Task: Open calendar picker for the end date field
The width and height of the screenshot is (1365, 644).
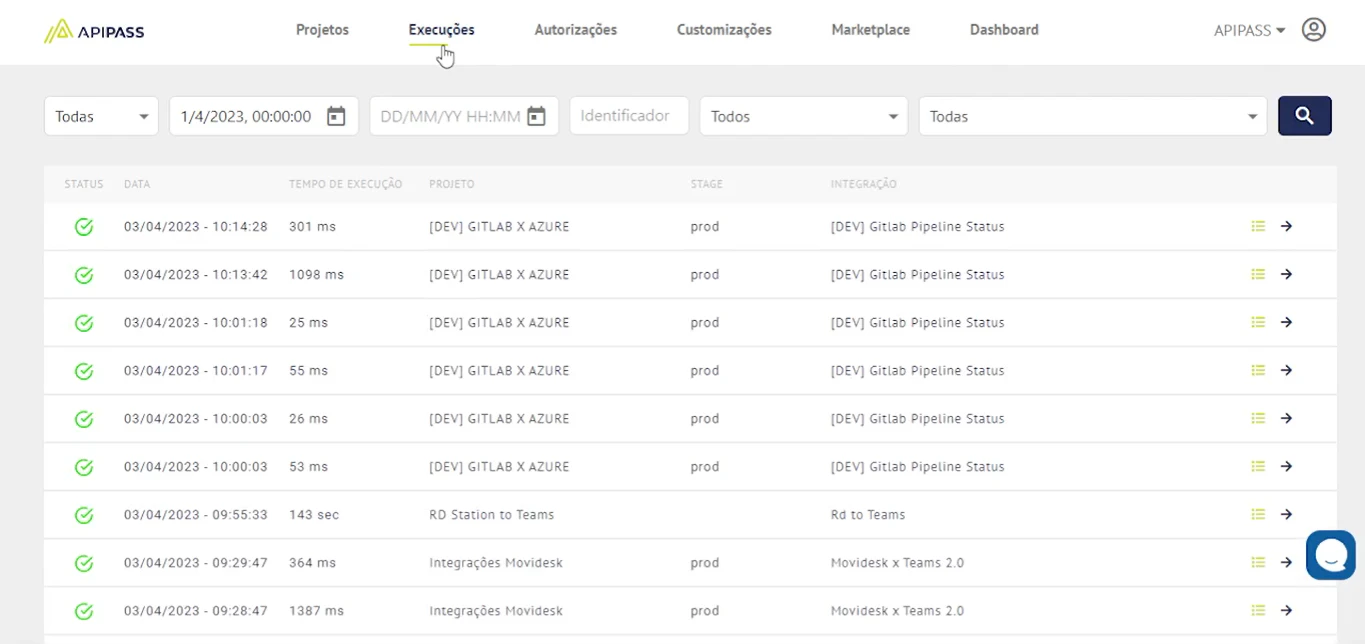Action: coord(535,115)
